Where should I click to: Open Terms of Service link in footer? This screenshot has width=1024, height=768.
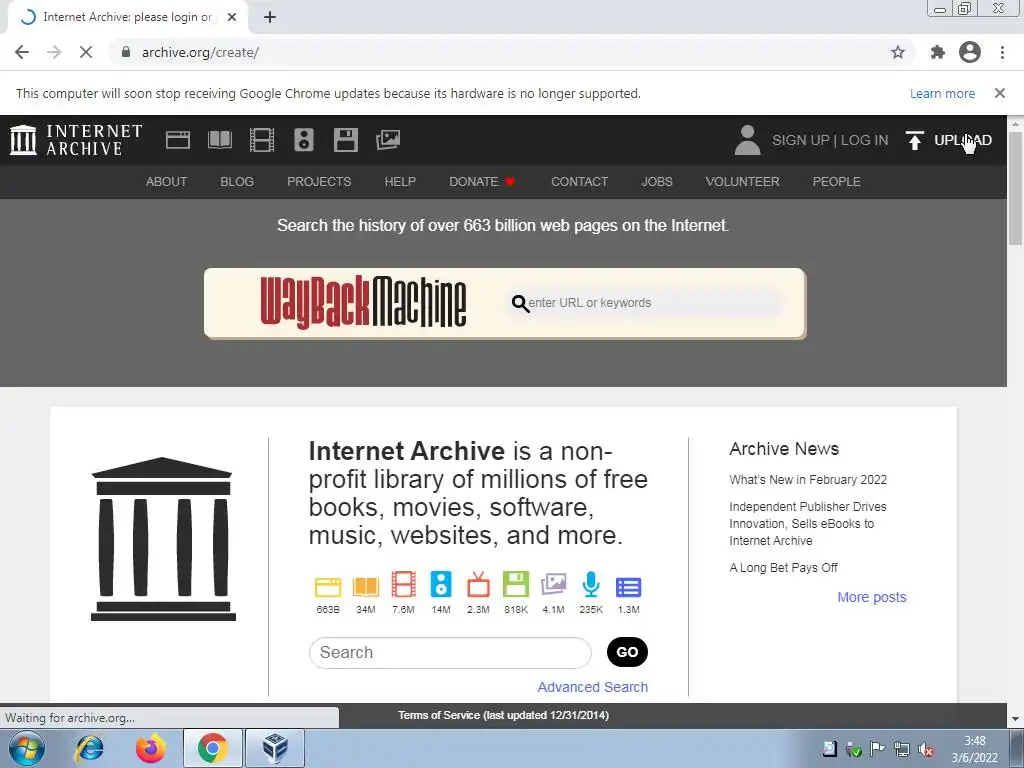[x=504, y=715]
